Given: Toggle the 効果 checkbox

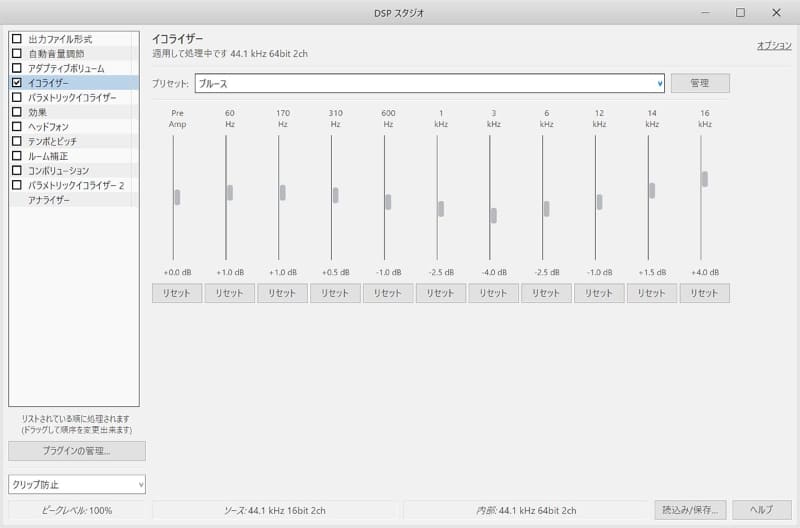Looking at the screenshot, I should [x=17, y=112].
